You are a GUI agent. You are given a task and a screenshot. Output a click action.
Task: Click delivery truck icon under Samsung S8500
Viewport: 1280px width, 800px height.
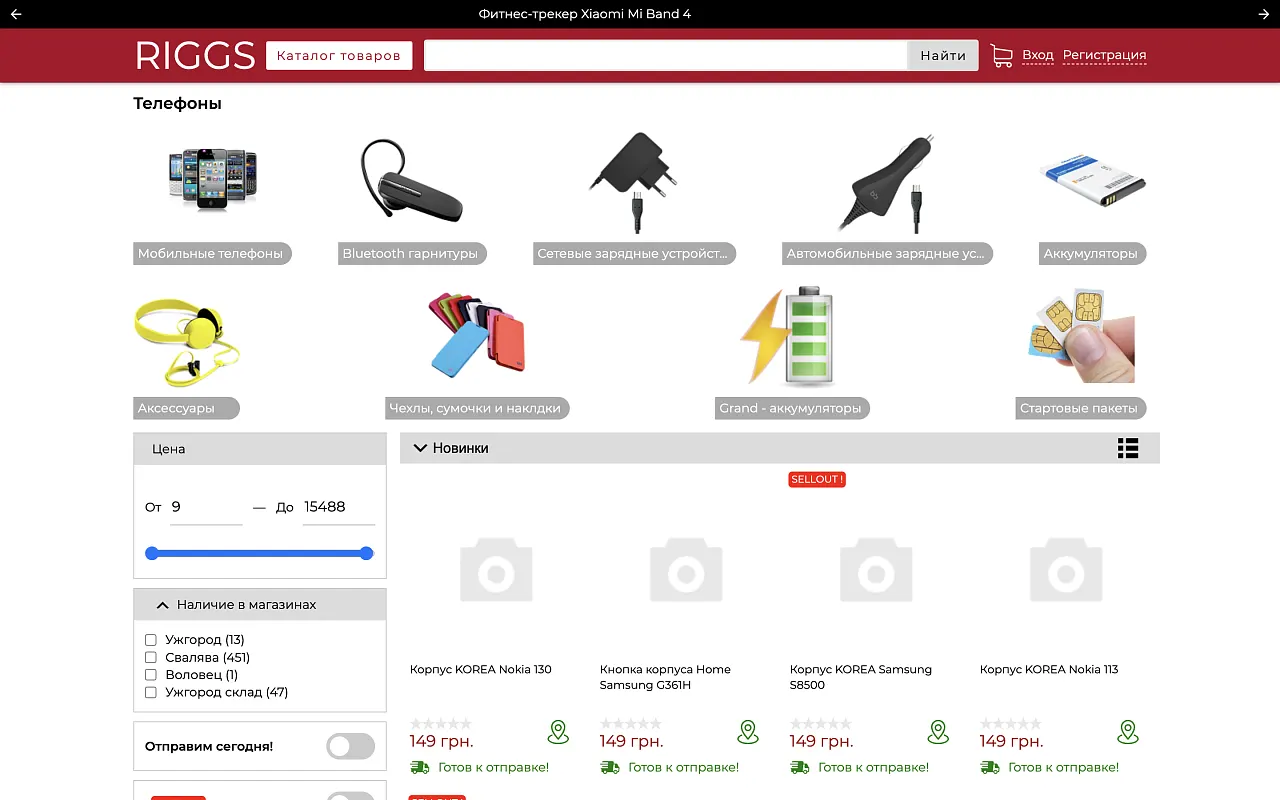800,767
